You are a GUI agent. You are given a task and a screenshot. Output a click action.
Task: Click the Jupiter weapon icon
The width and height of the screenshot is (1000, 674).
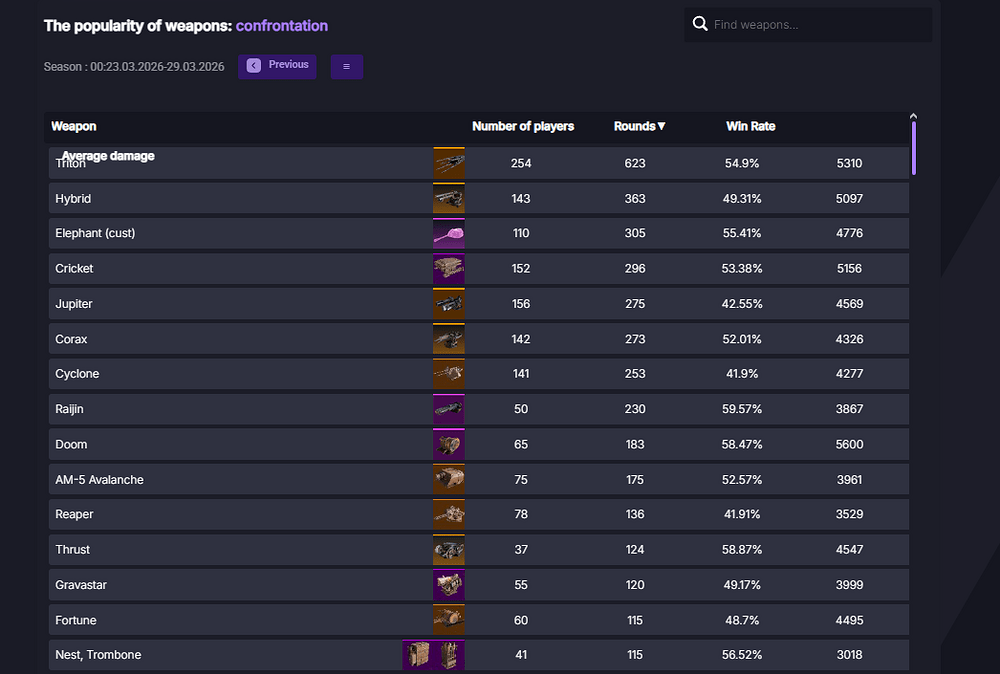pyautogui.click(x=449, y=304)
